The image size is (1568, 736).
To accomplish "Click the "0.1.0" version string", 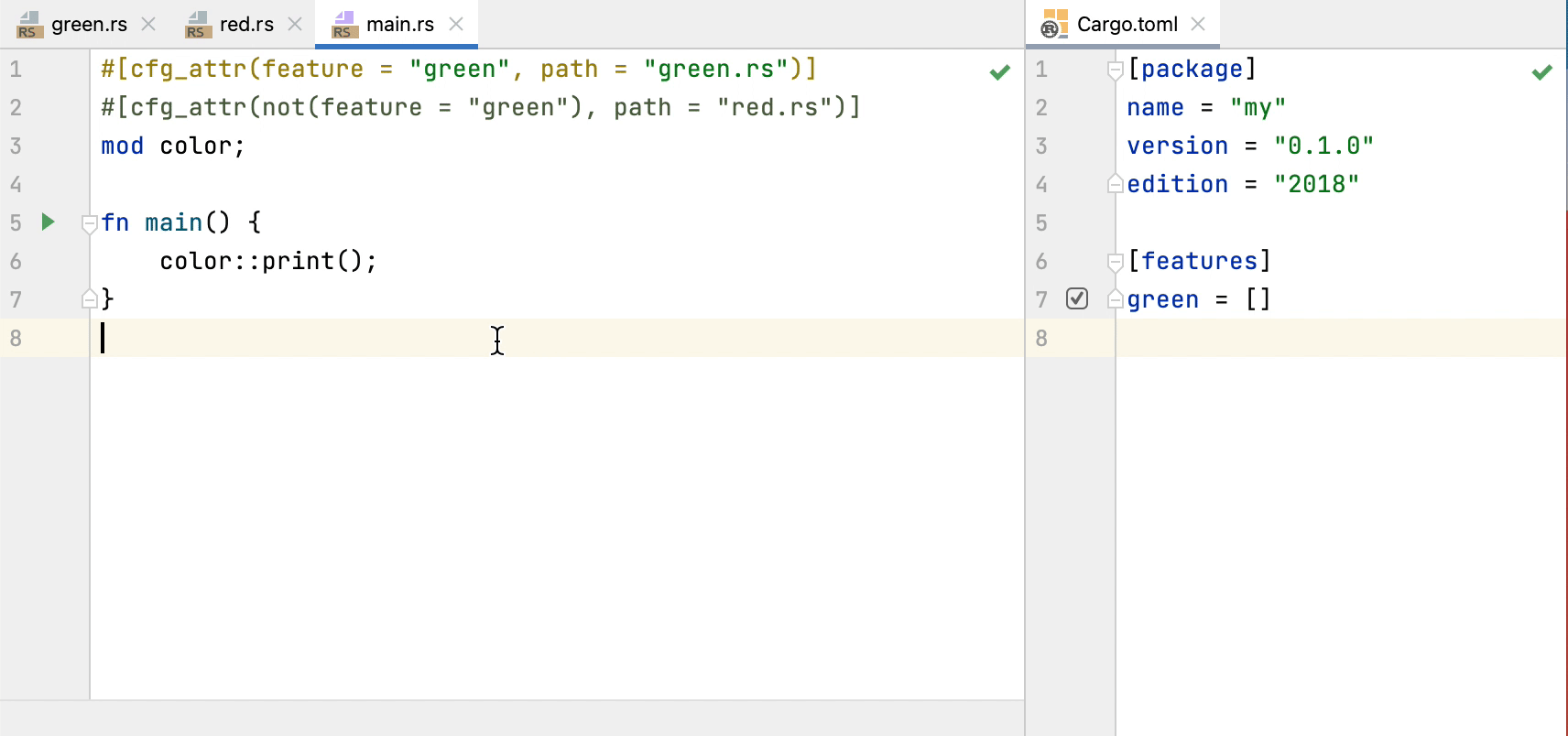I will [1323, 146].
